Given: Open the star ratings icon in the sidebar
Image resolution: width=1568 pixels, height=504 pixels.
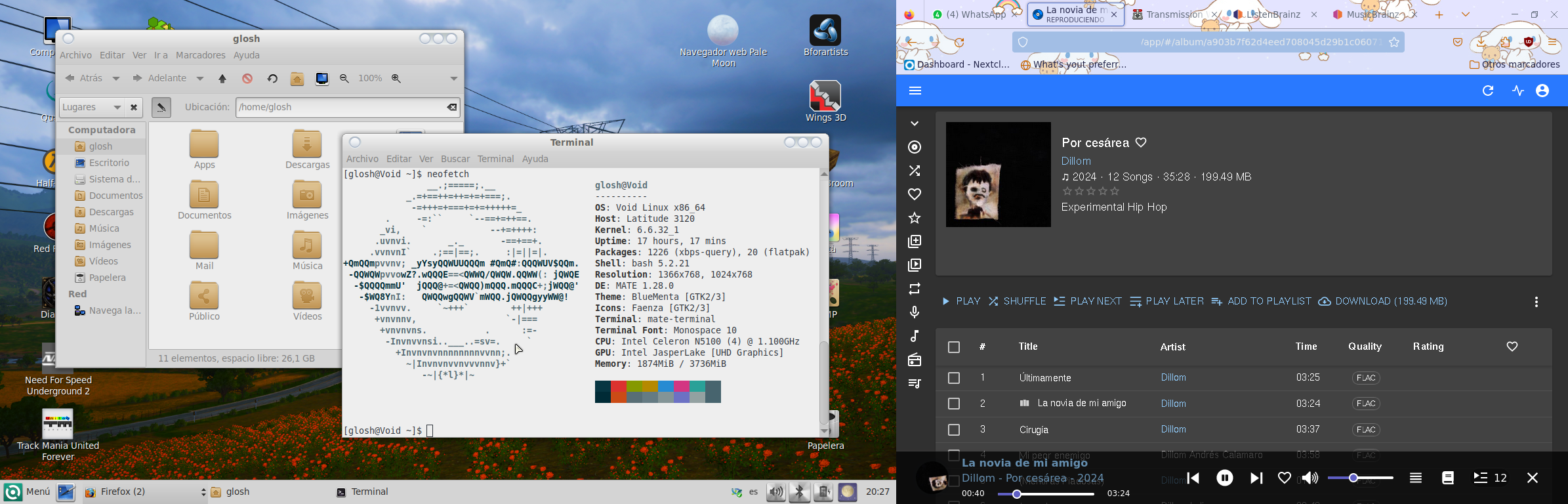Looking at the screenshot, I should (915, 218).
